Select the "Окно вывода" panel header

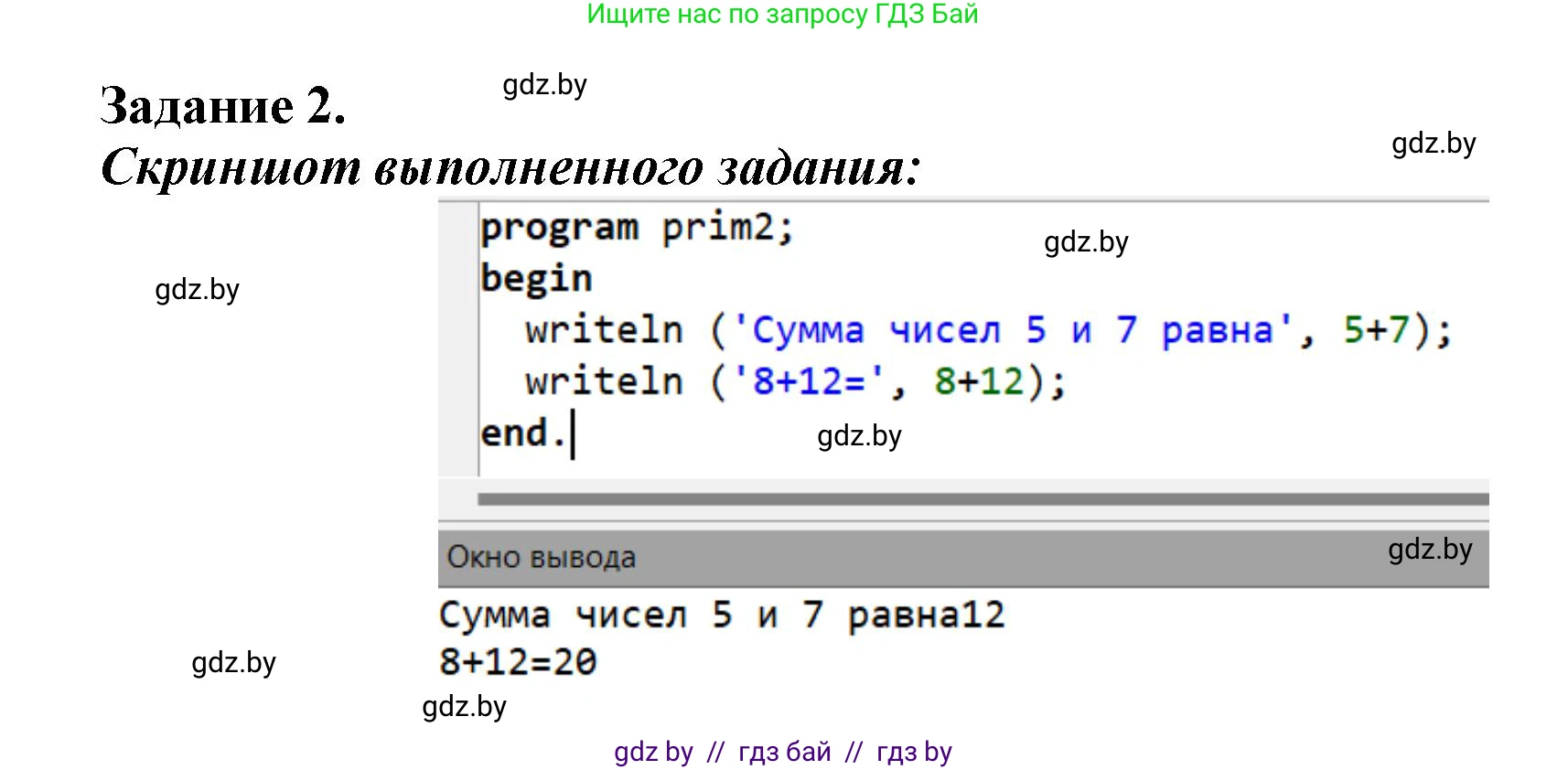click(x=541, y=557)
